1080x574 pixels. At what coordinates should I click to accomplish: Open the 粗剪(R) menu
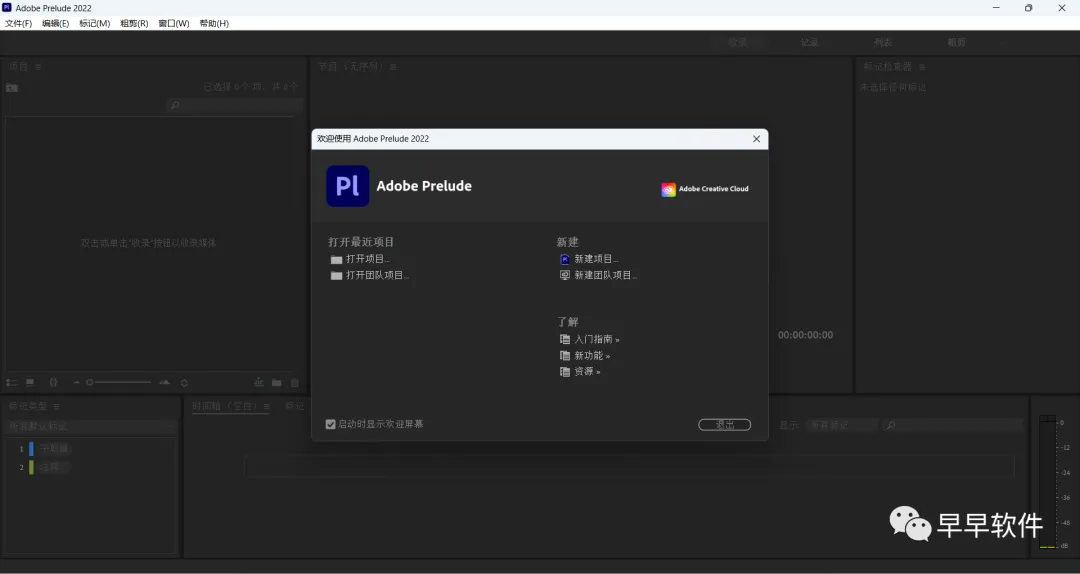[x=134, y=23]
